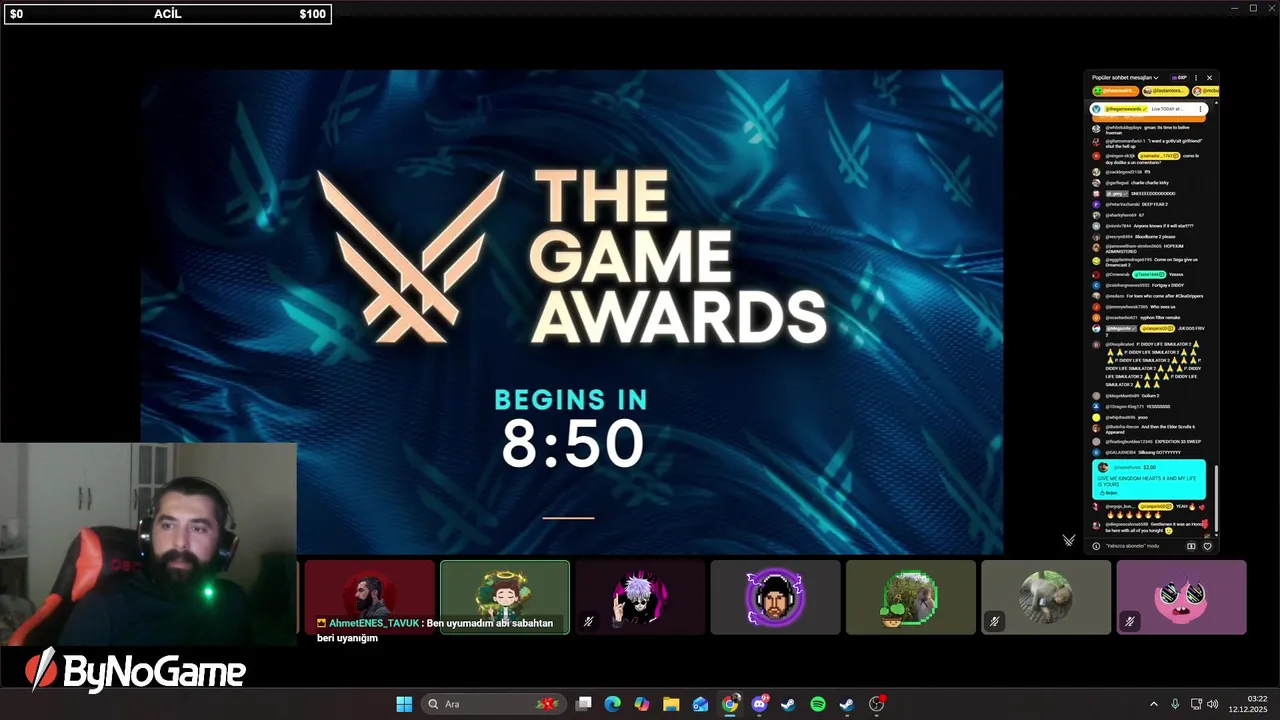The height and width of the screenshot is (720, 1280).
Task: Open the second Steam taskbar icon
Action: click(x=847, y=704)
